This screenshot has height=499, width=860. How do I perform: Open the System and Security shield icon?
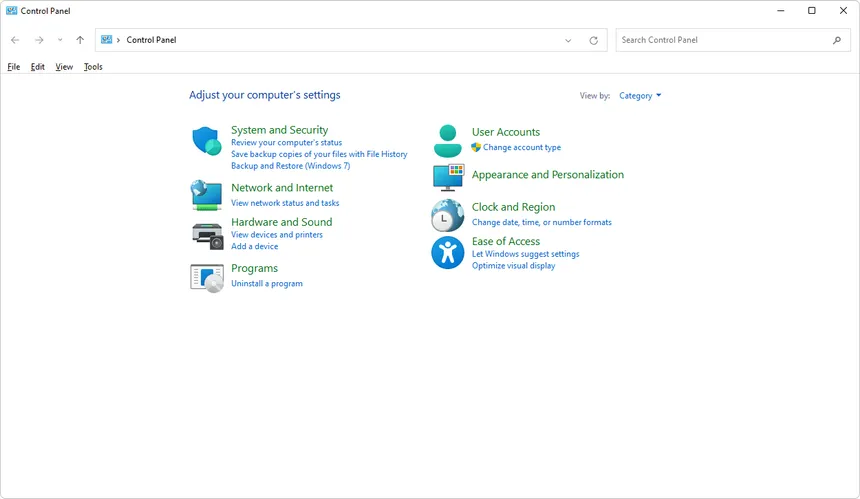[207, 141]
